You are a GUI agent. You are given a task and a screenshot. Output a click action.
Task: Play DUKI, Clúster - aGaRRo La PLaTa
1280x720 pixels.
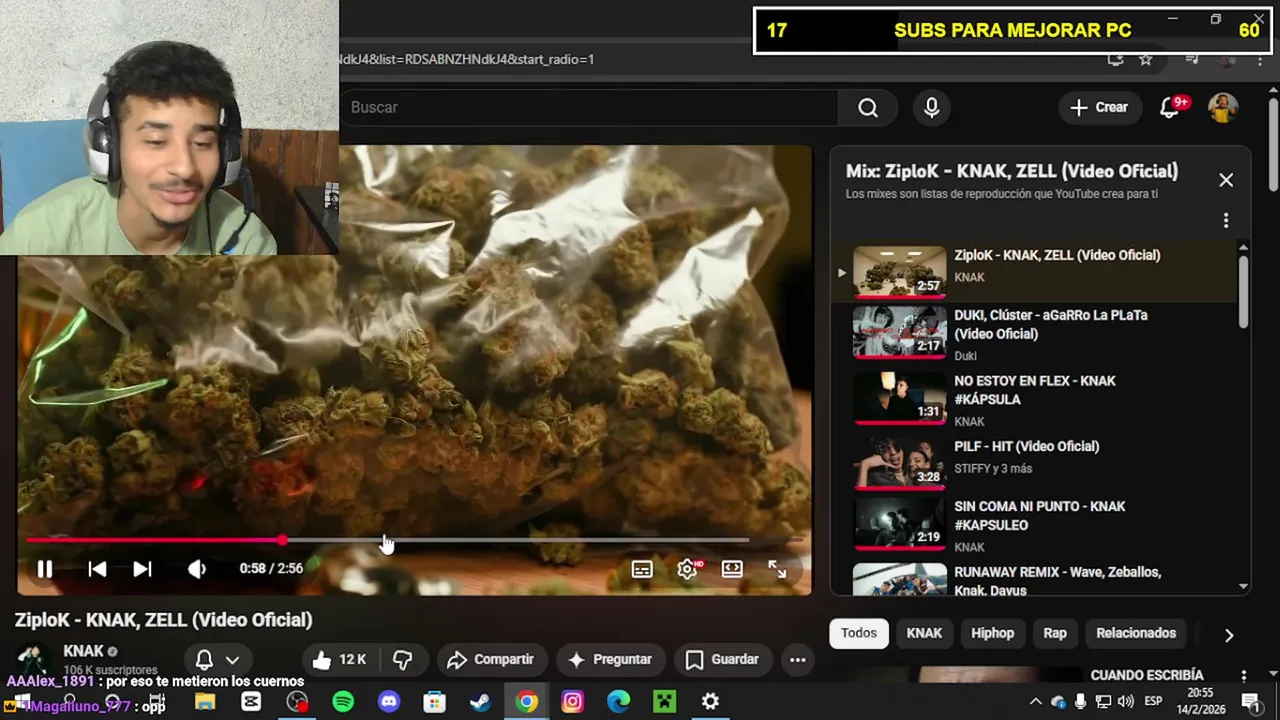[x=1035, y=333]
